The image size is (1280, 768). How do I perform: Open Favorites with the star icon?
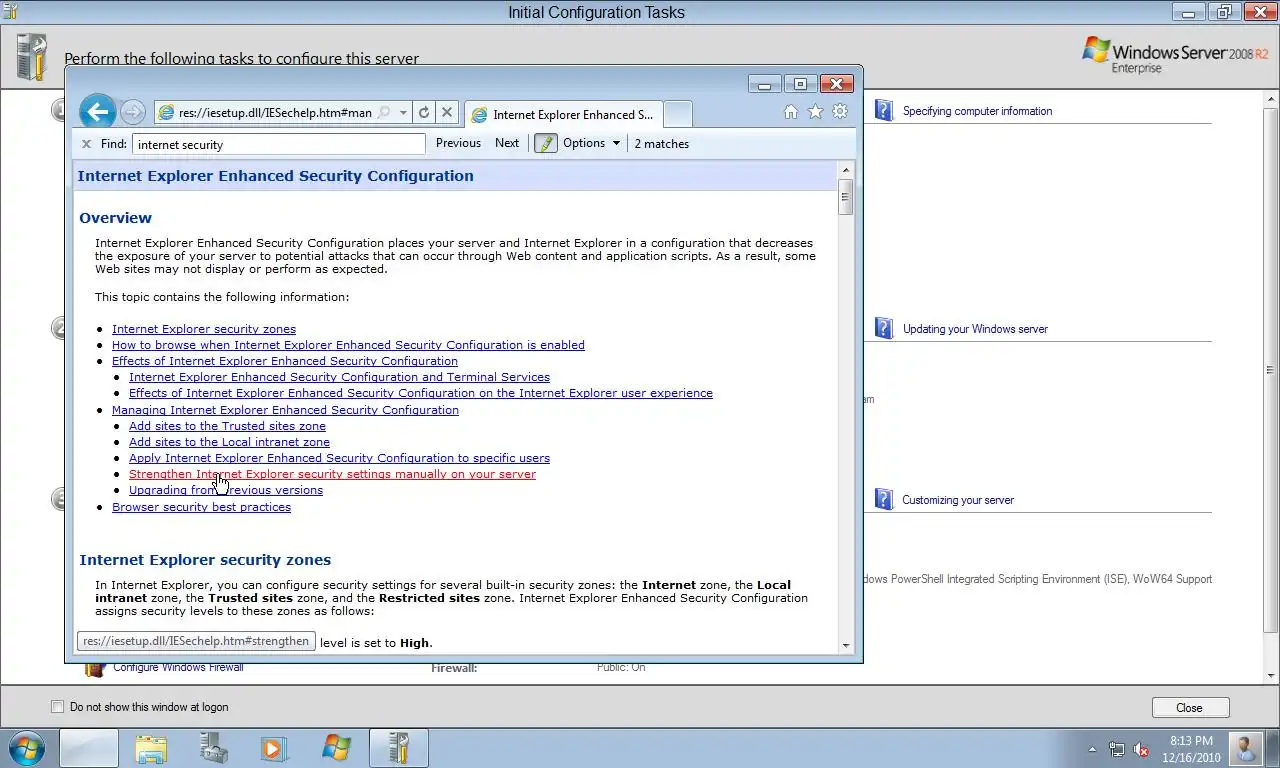(815, 112)
